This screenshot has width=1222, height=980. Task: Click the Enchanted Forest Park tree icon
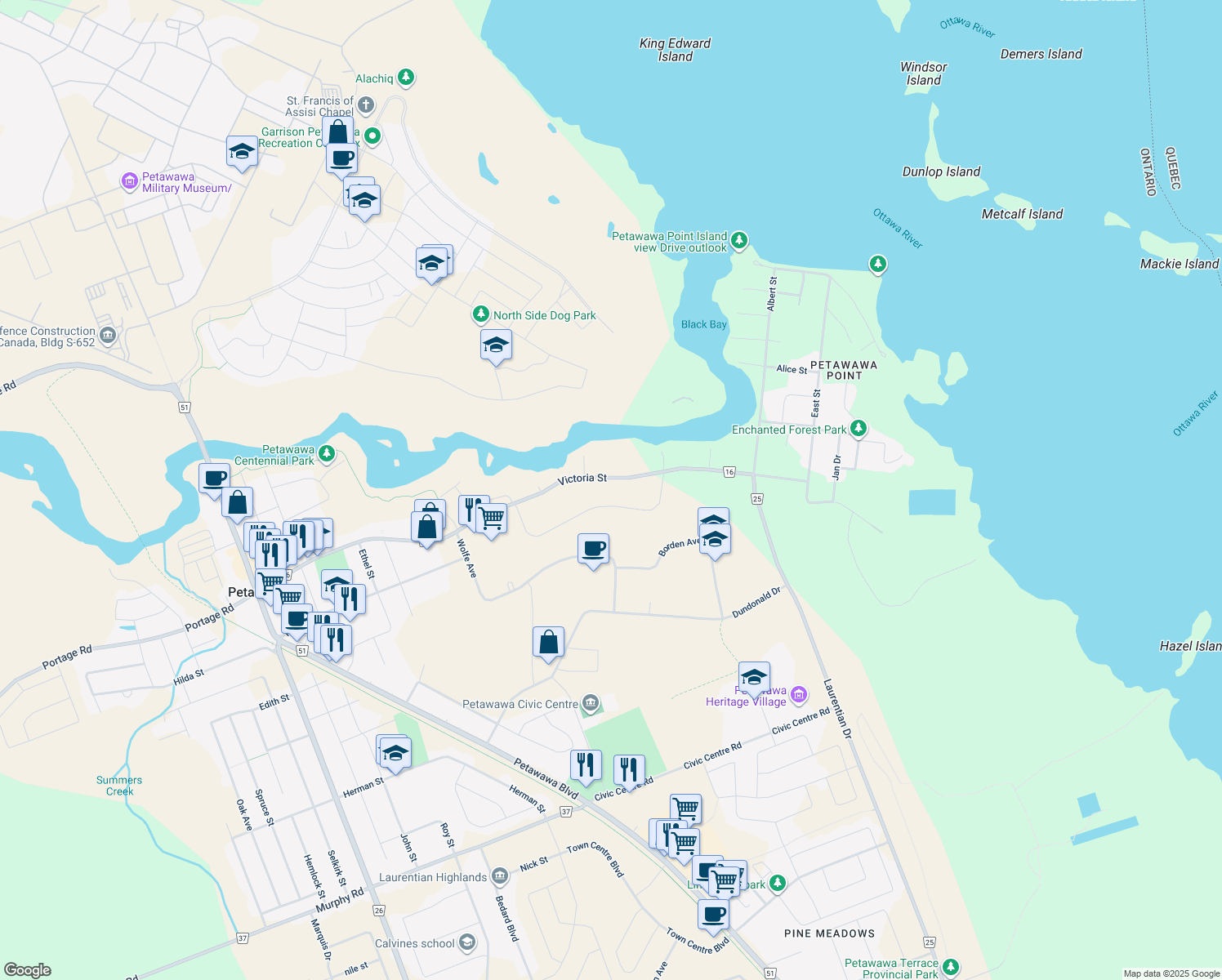click(858, 429)
